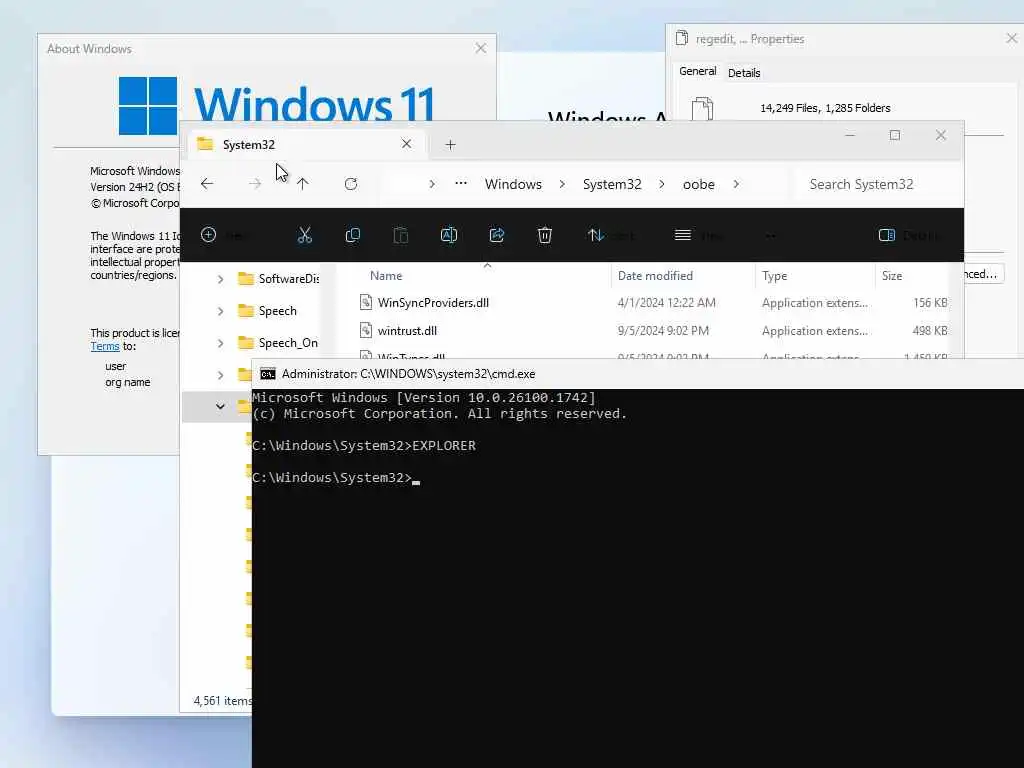Viewport: 1024px width, 768px height.
Task: Click the Rename icon in Explorer toolbar
Action: (449, 235)
